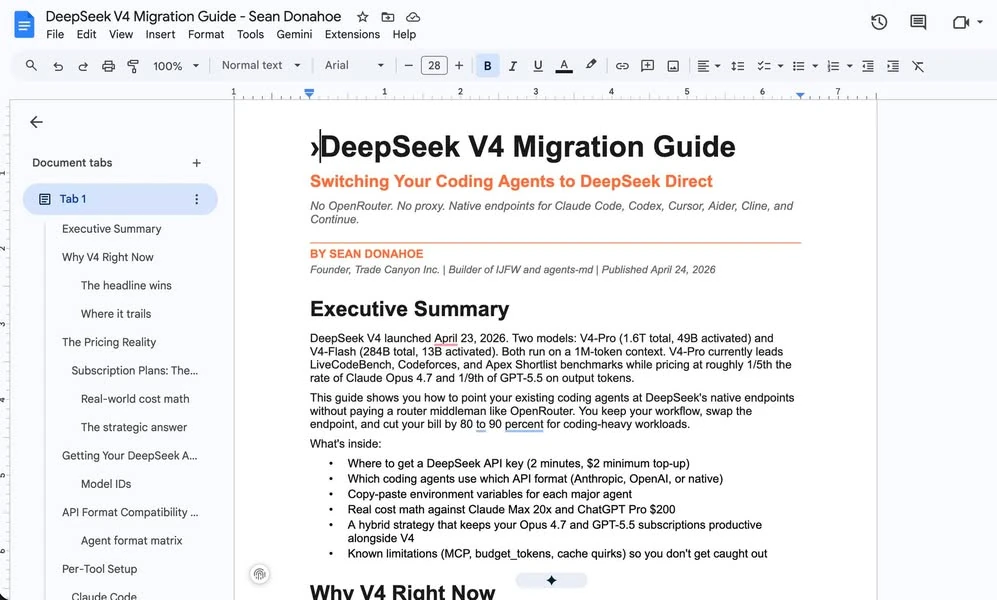Close the document tabs sidebar arrow
This screenshot has width=997, height=600.
pos(36,122)
